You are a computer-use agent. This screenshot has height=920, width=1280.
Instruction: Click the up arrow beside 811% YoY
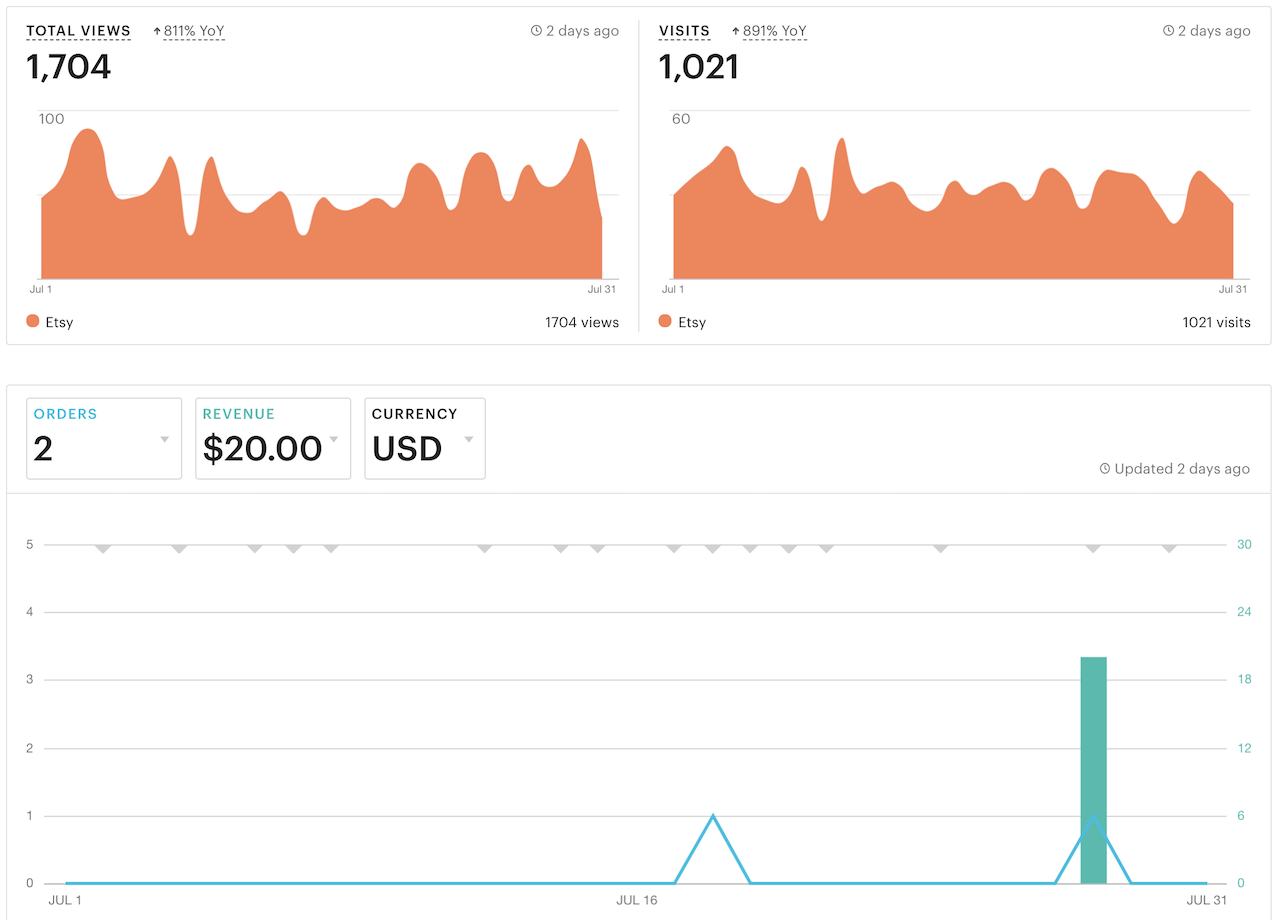pos(157,31)
